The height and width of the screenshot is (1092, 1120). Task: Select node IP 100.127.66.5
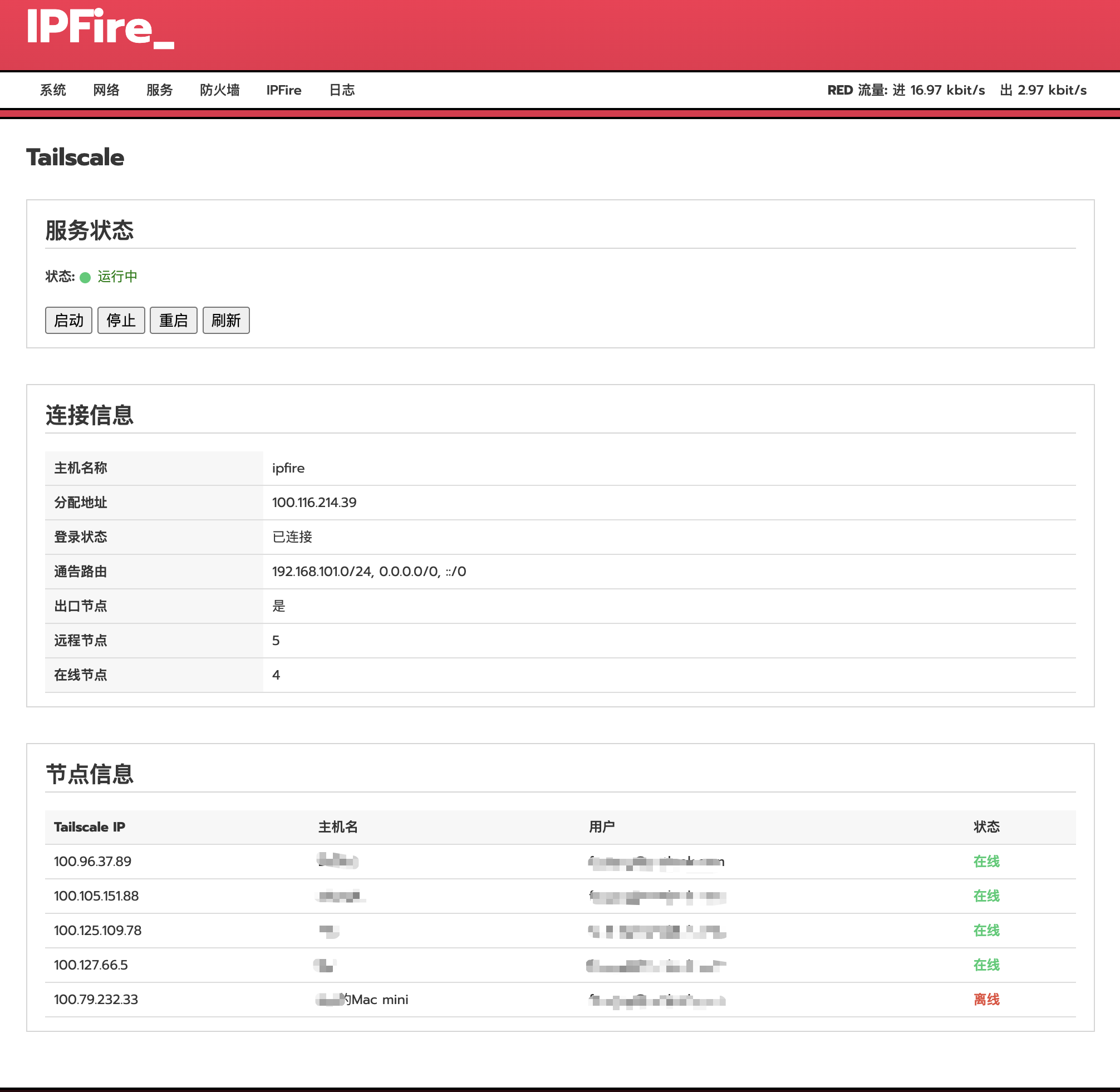point(91,965)
